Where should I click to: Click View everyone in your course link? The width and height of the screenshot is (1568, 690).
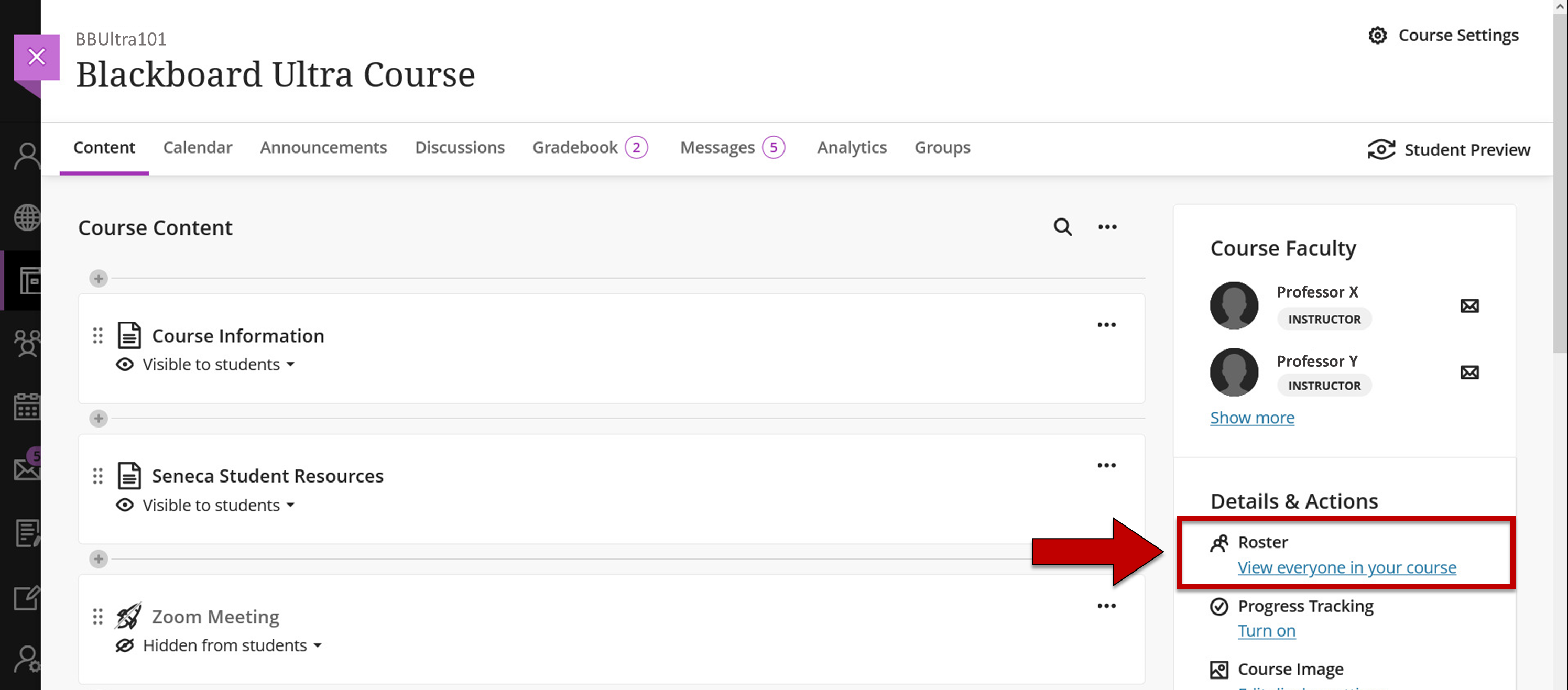(1347, 568)
